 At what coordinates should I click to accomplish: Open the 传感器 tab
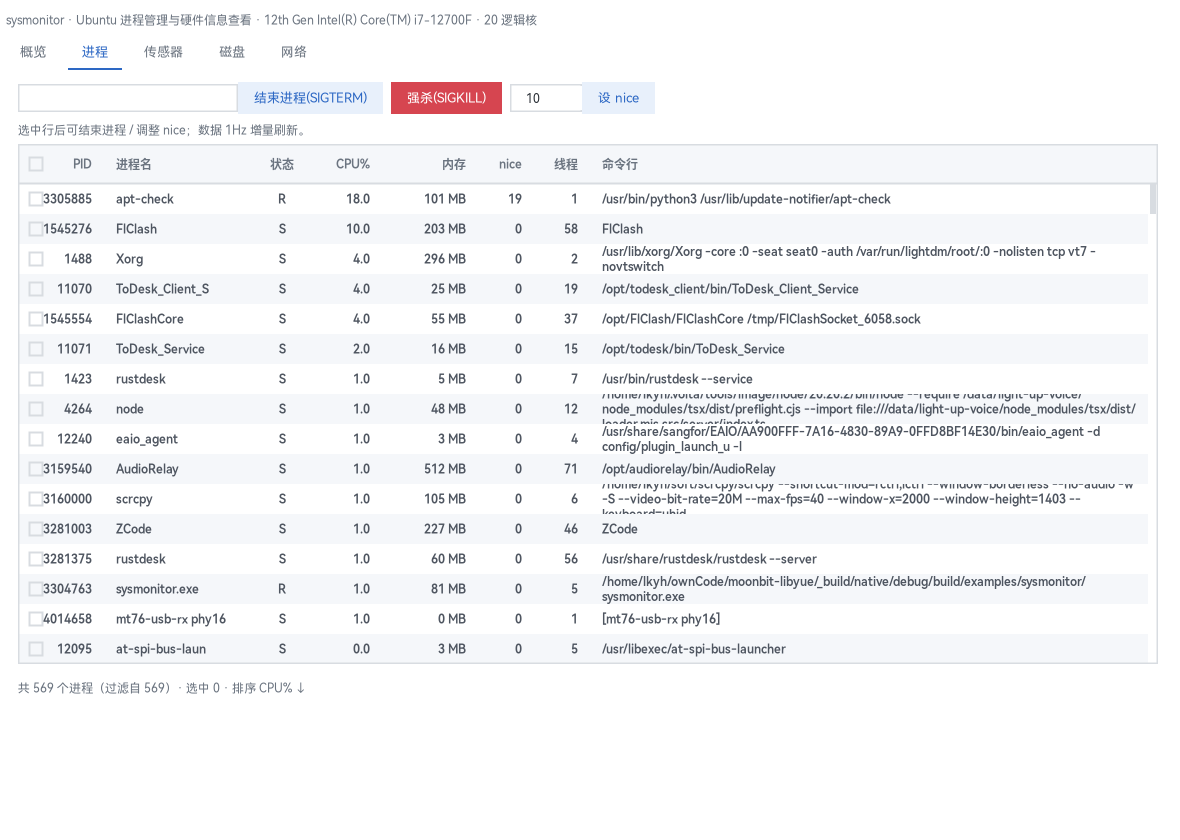[x=163, y=52]
